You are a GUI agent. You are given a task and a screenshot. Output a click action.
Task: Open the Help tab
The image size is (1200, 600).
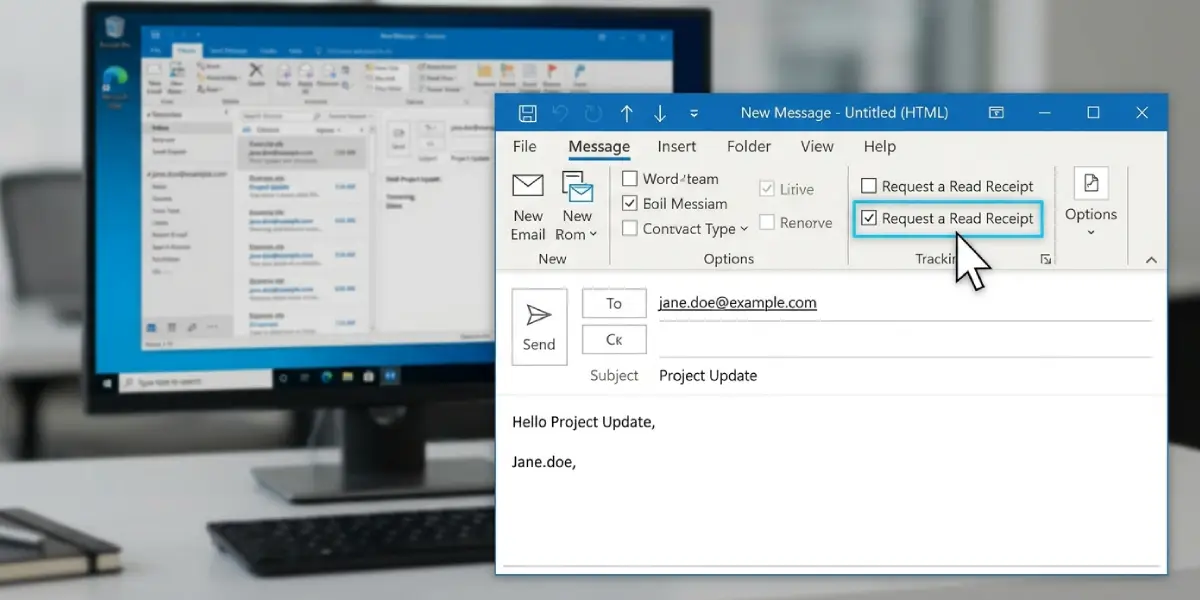(879, 146)
